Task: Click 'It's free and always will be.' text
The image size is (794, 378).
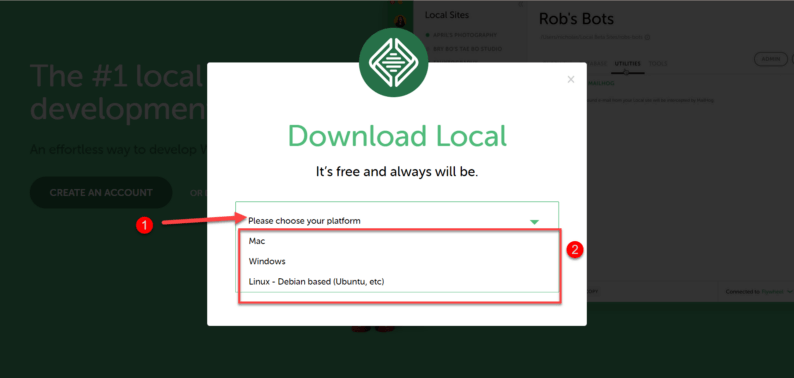Action: click(x=397, y=172)
